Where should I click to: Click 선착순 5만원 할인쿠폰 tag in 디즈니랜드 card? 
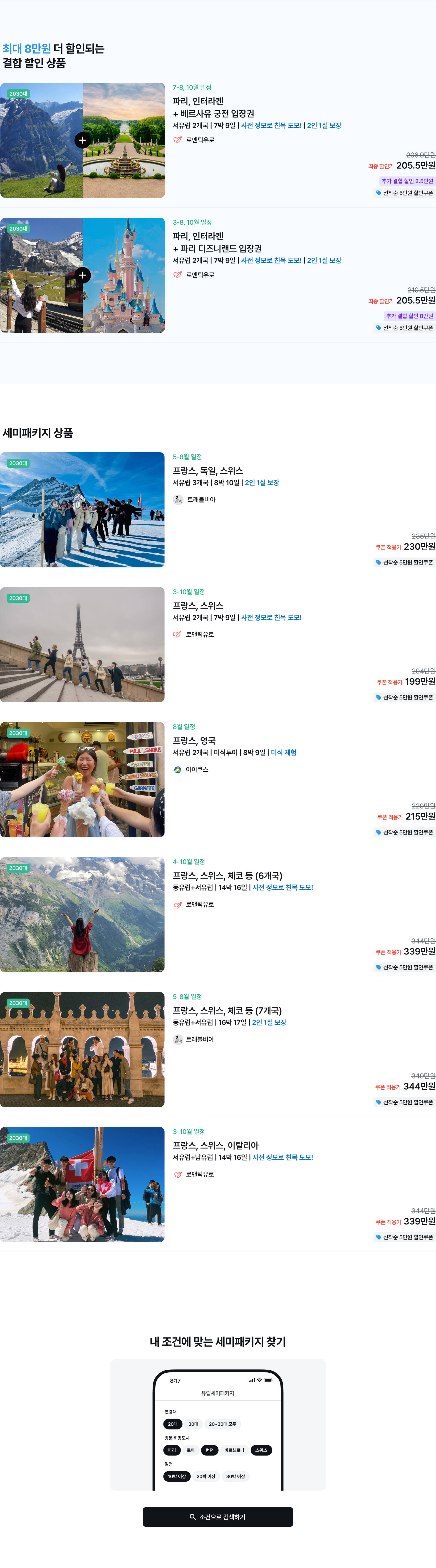point(404,328)
